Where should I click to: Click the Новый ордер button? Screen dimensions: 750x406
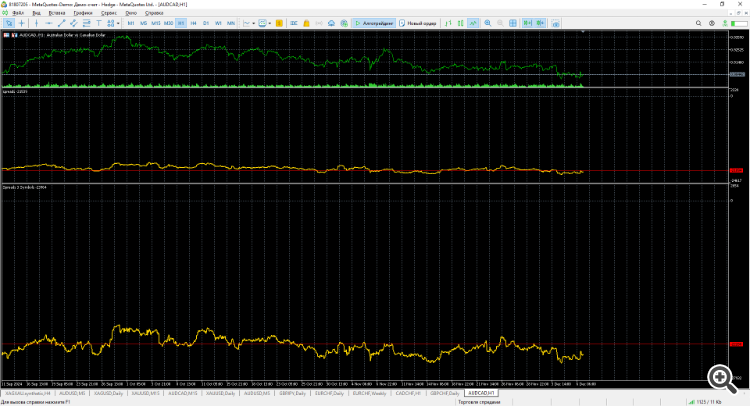point(418,23)
